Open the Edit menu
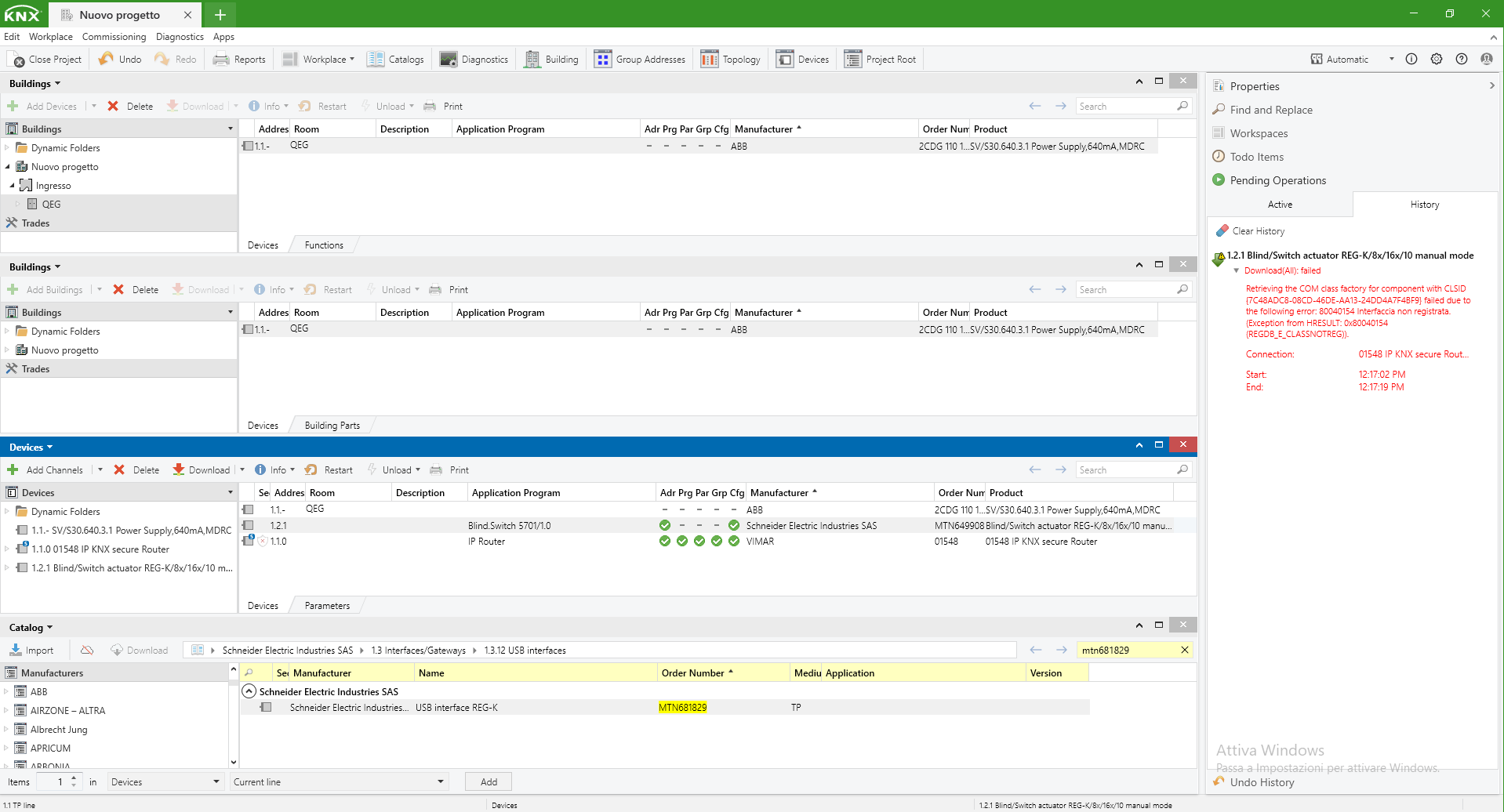 (12, 37)
